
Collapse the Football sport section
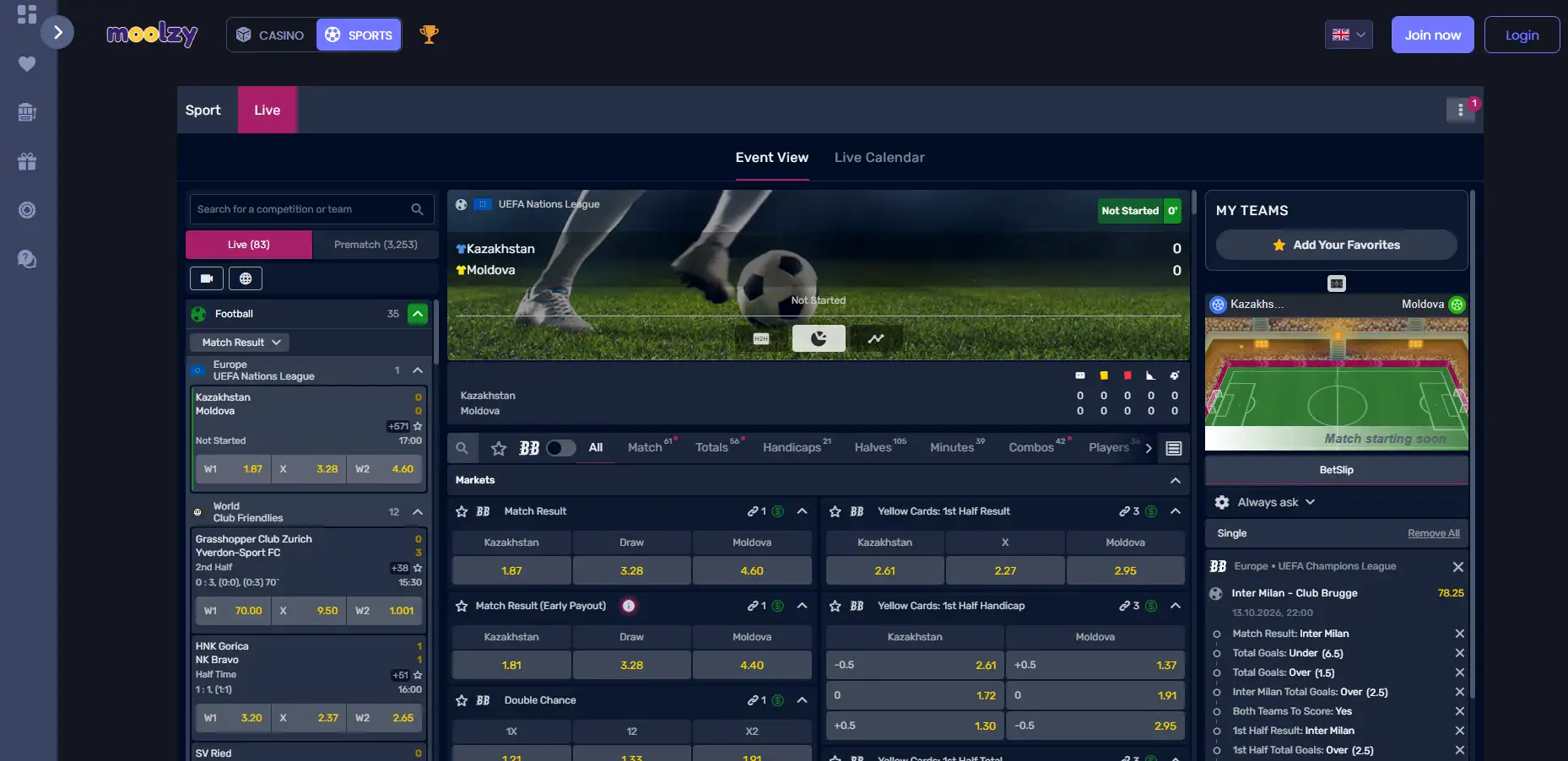[x=418, y=314]
